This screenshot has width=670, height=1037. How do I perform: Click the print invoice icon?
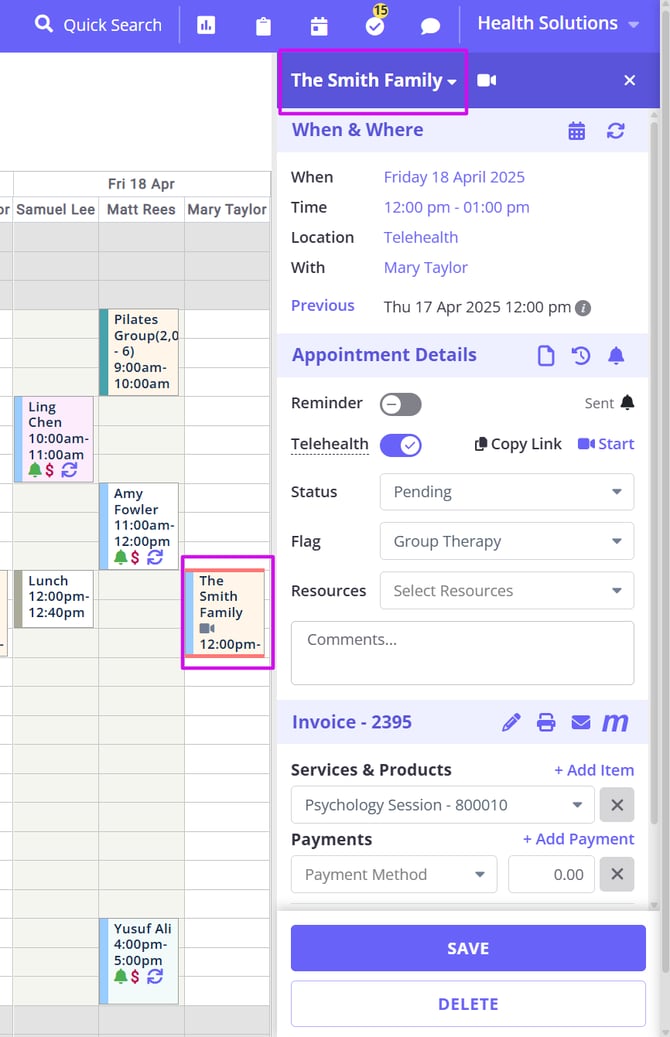point(546,722)
